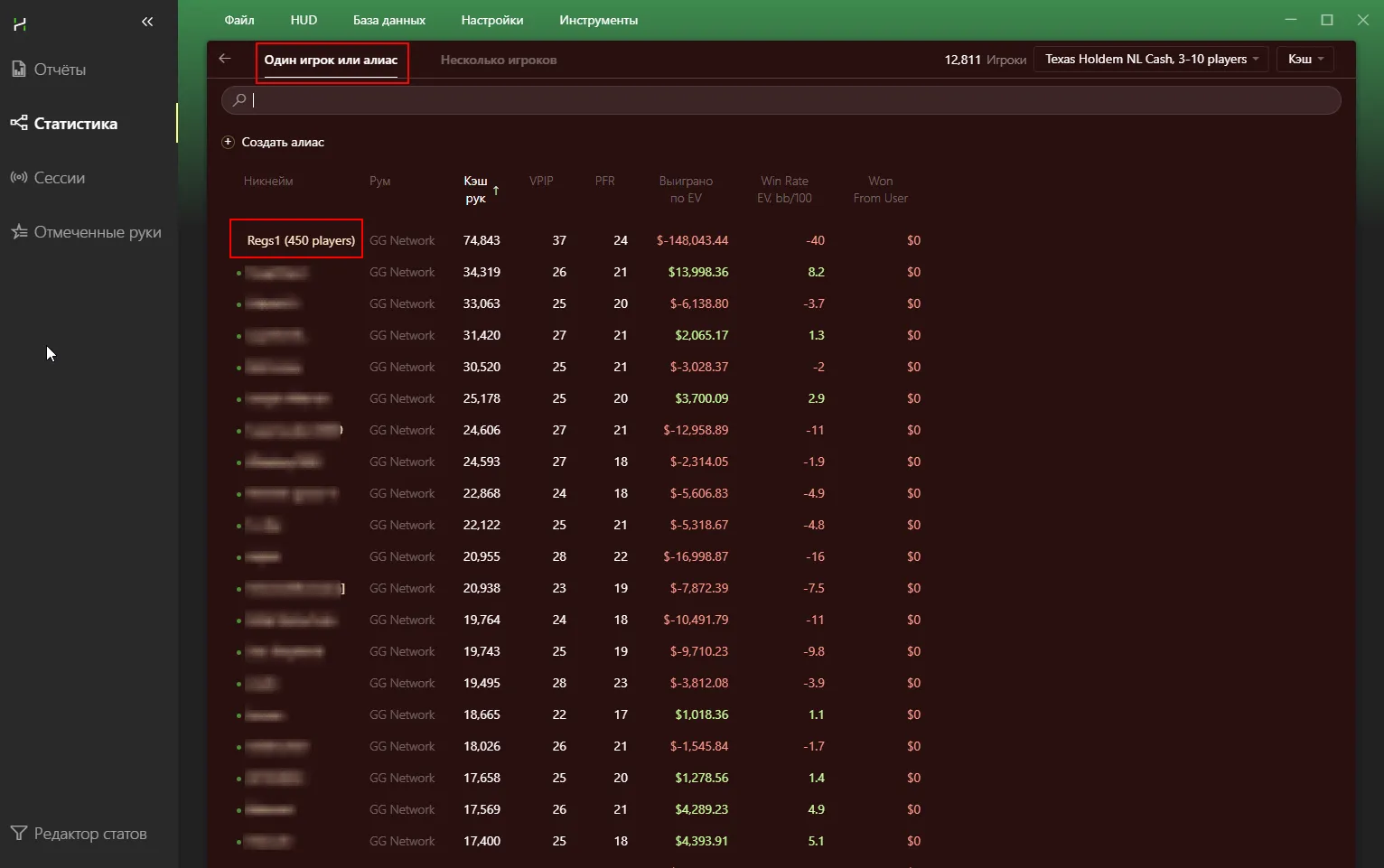
Task: Open the HUD menu
Action: [x=304, y=20]
